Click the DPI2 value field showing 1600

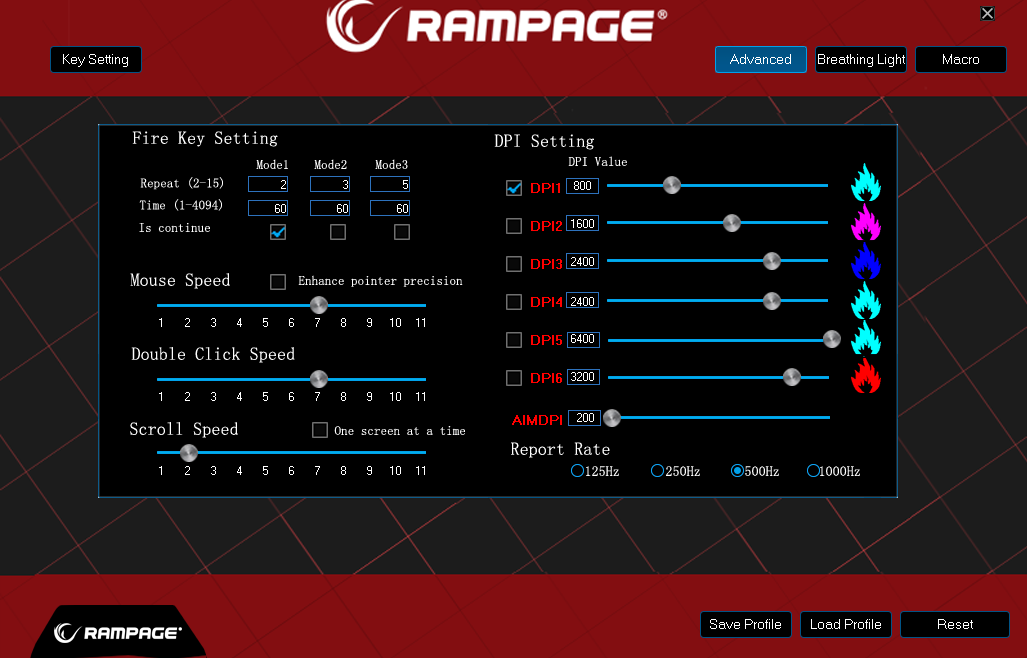(583, 224)
